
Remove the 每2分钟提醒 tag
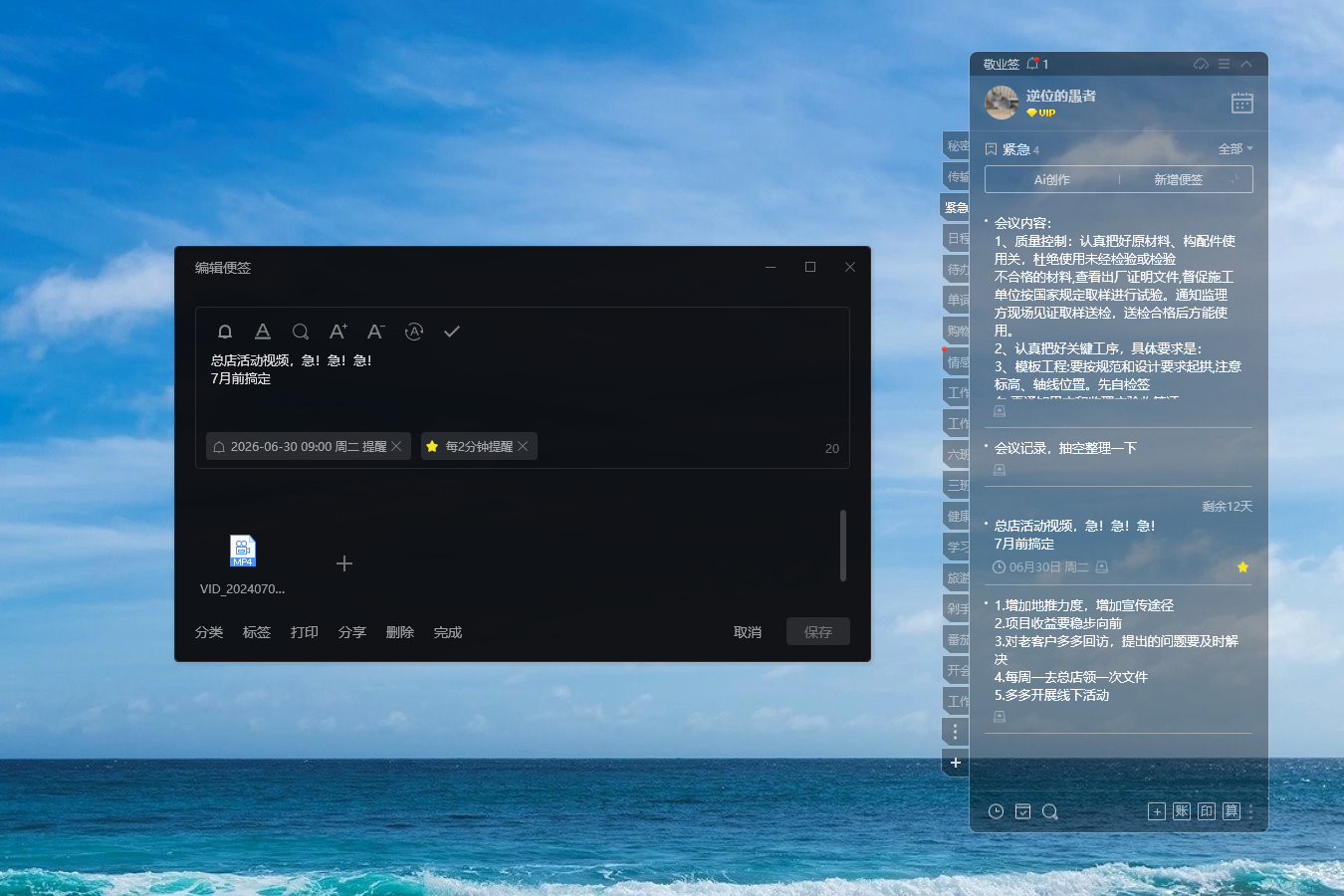[x=523, y=446]
